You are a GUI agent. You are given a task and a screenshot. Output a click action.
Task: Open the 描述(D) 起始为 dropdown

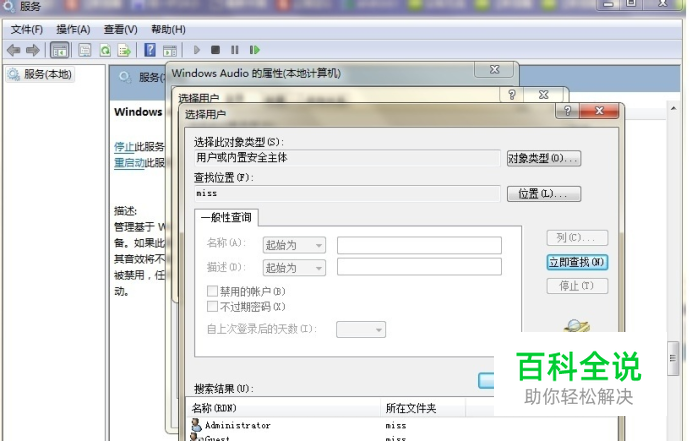pos(294,268)
